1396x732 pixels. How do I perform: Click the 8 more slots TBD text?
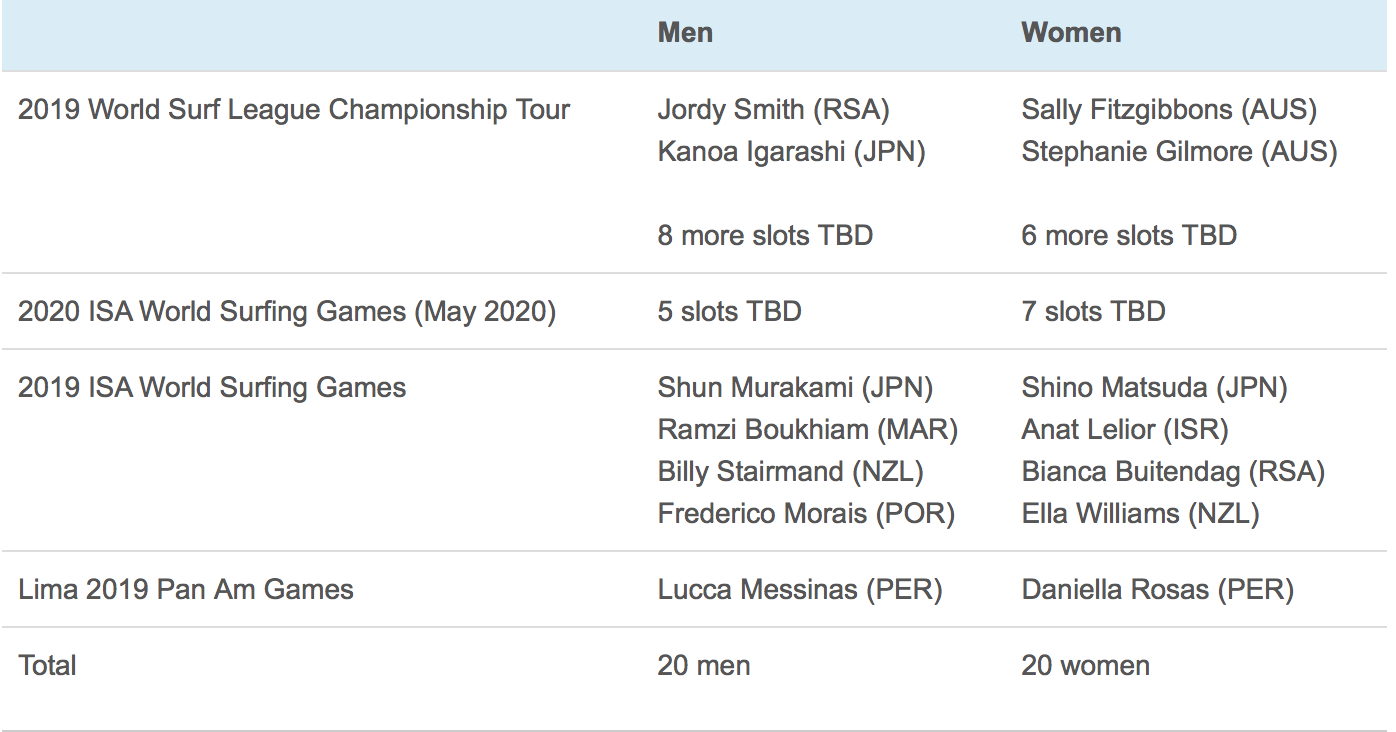[x=765, y=236]
